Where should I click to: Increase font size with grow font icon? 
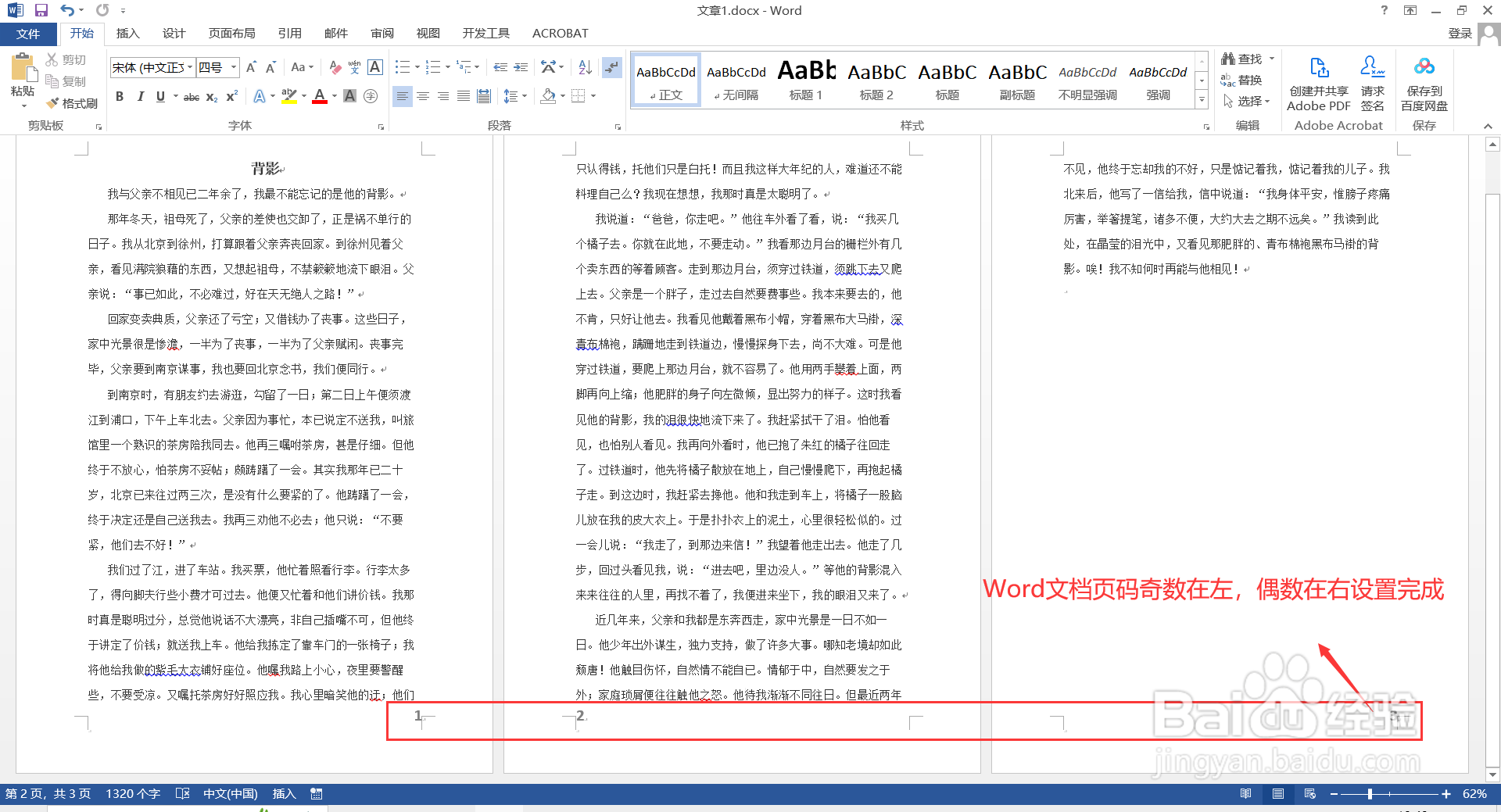pos(251,67)
